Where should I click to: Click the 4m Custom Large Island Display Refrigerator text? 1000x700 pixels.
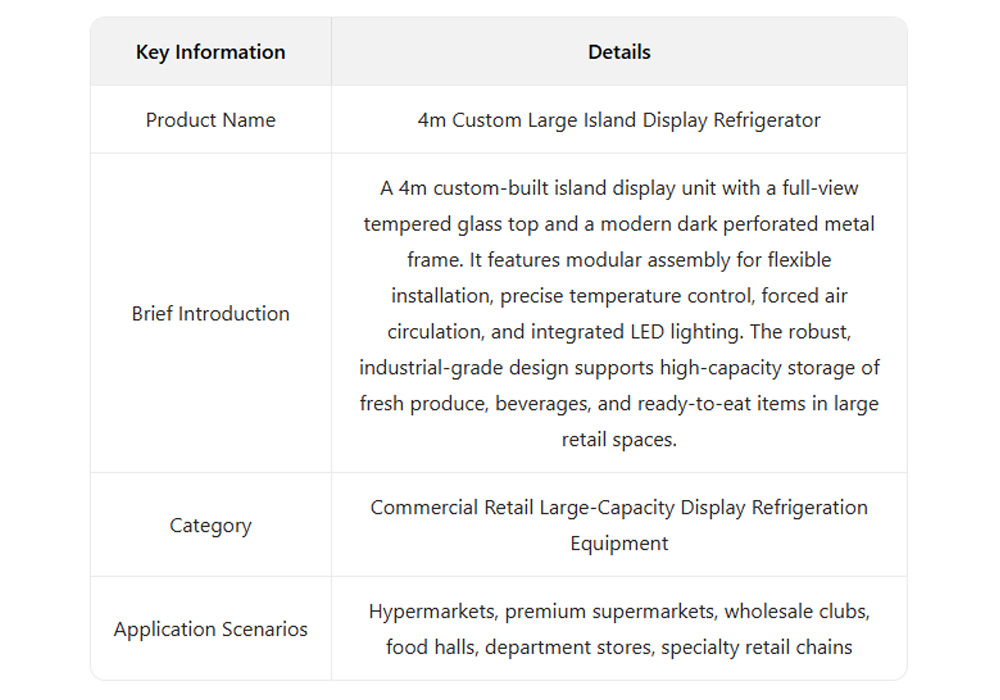pyautogui.click(x=619, y=120)
